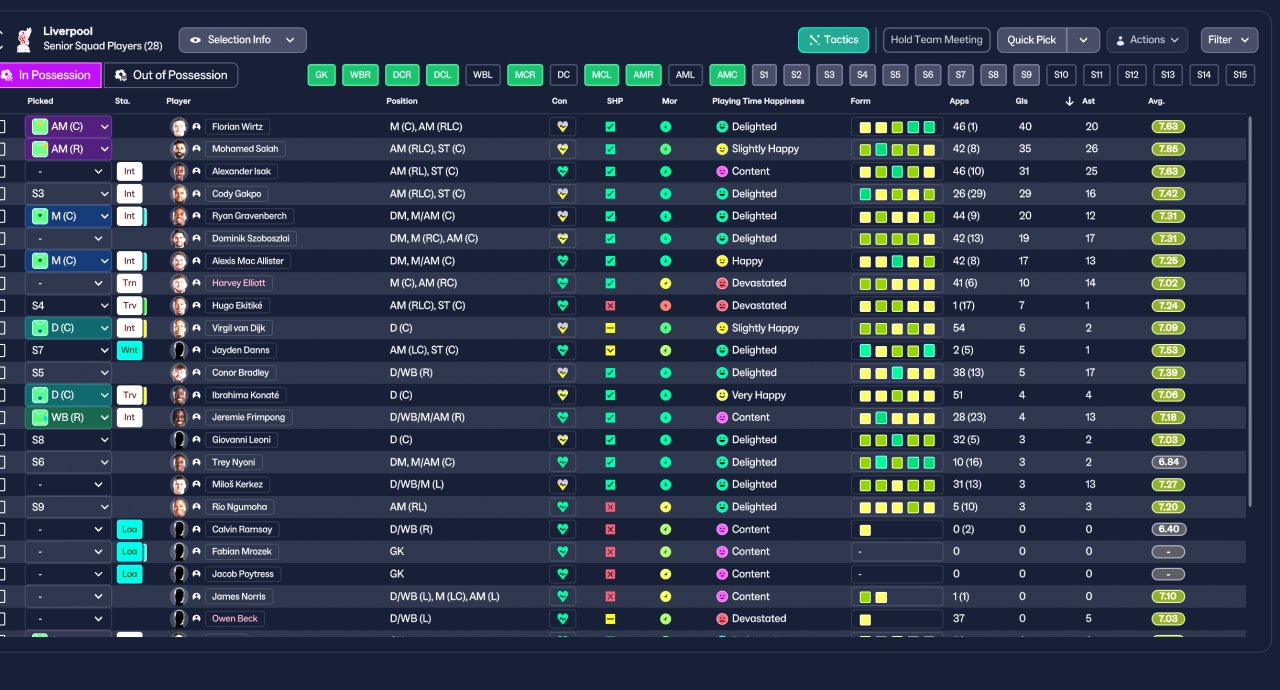Click Alexander Isak's content face icon
Image resolution: width=1280 pixels, height=690 pixels.
pos(722,171)
